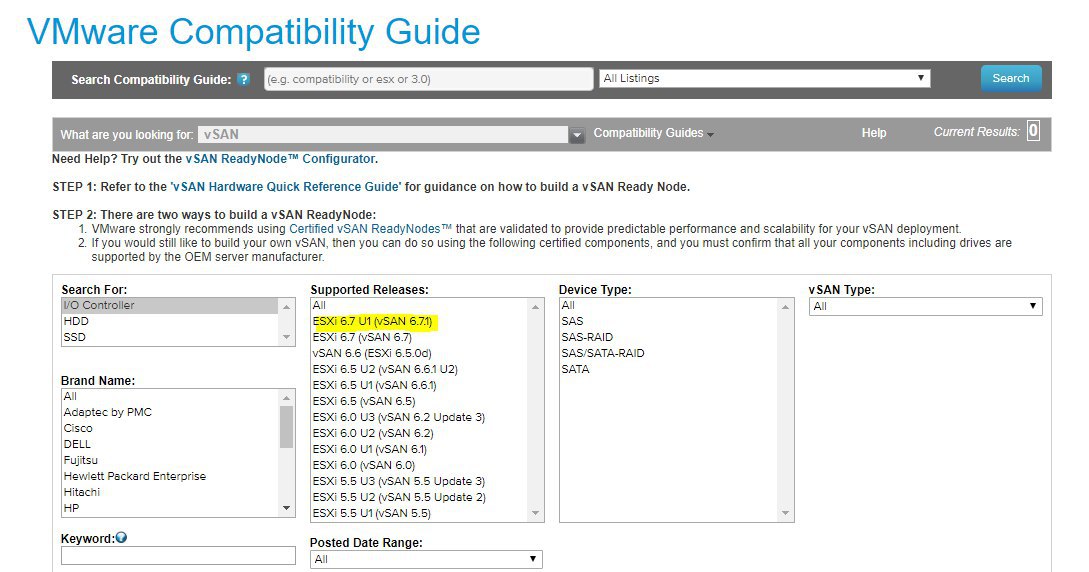Select Adaptec by PMC brand
This screenshot has height=572, width=1089.
point(169,412)
